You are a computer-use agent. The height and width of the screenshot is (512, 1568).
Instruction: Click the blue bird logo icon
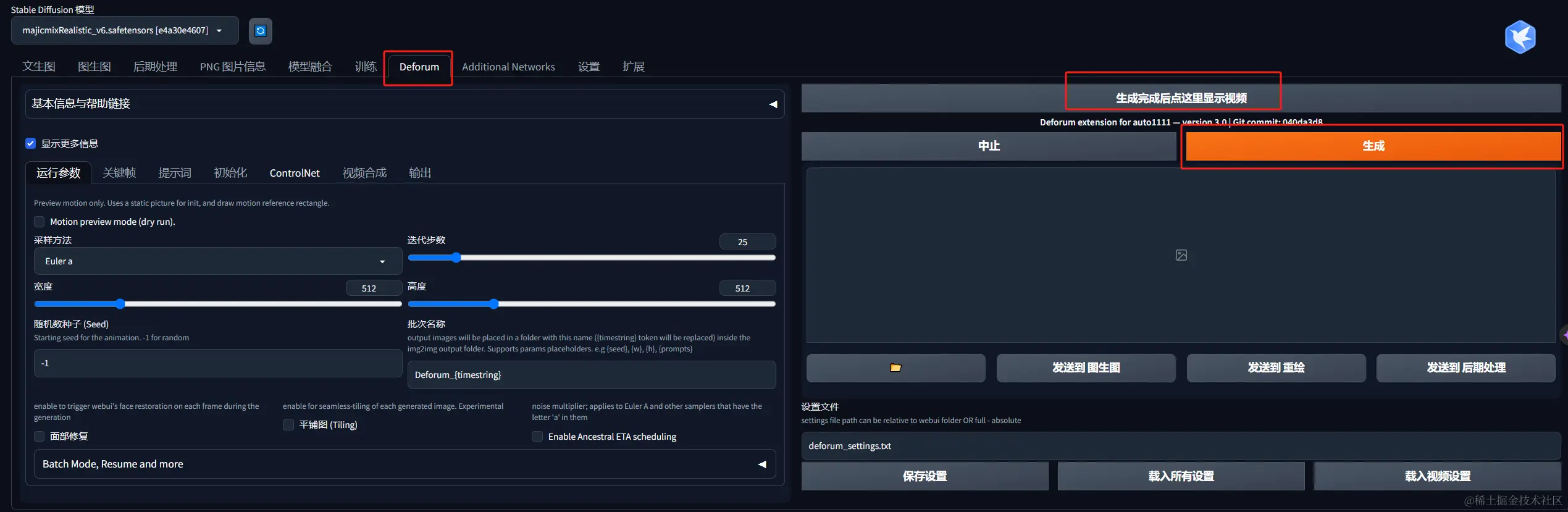1520,38
